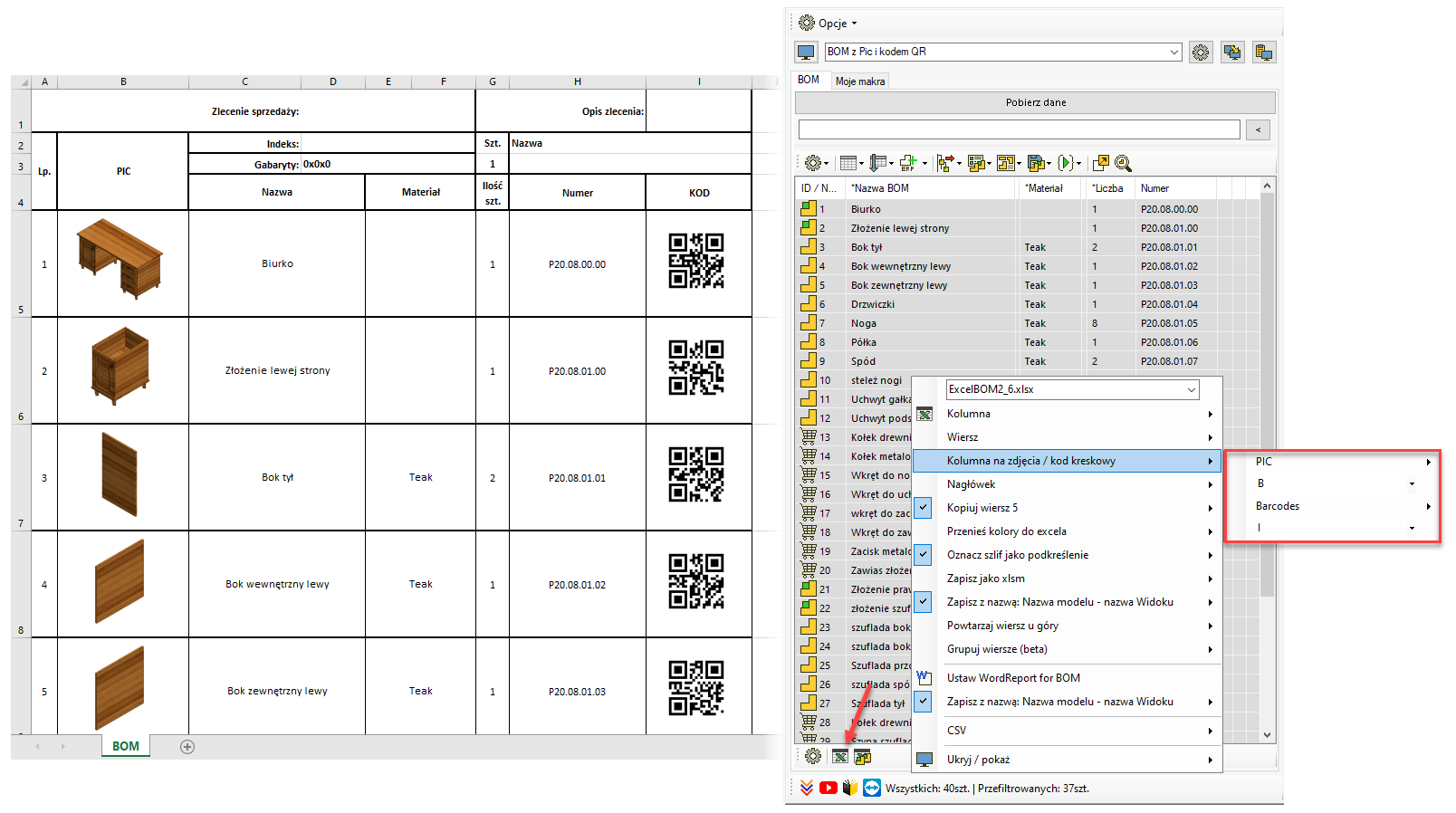This screenshot has width=1456, height=813.
Task: Click the ERP add icon
Action: (908, 163)
